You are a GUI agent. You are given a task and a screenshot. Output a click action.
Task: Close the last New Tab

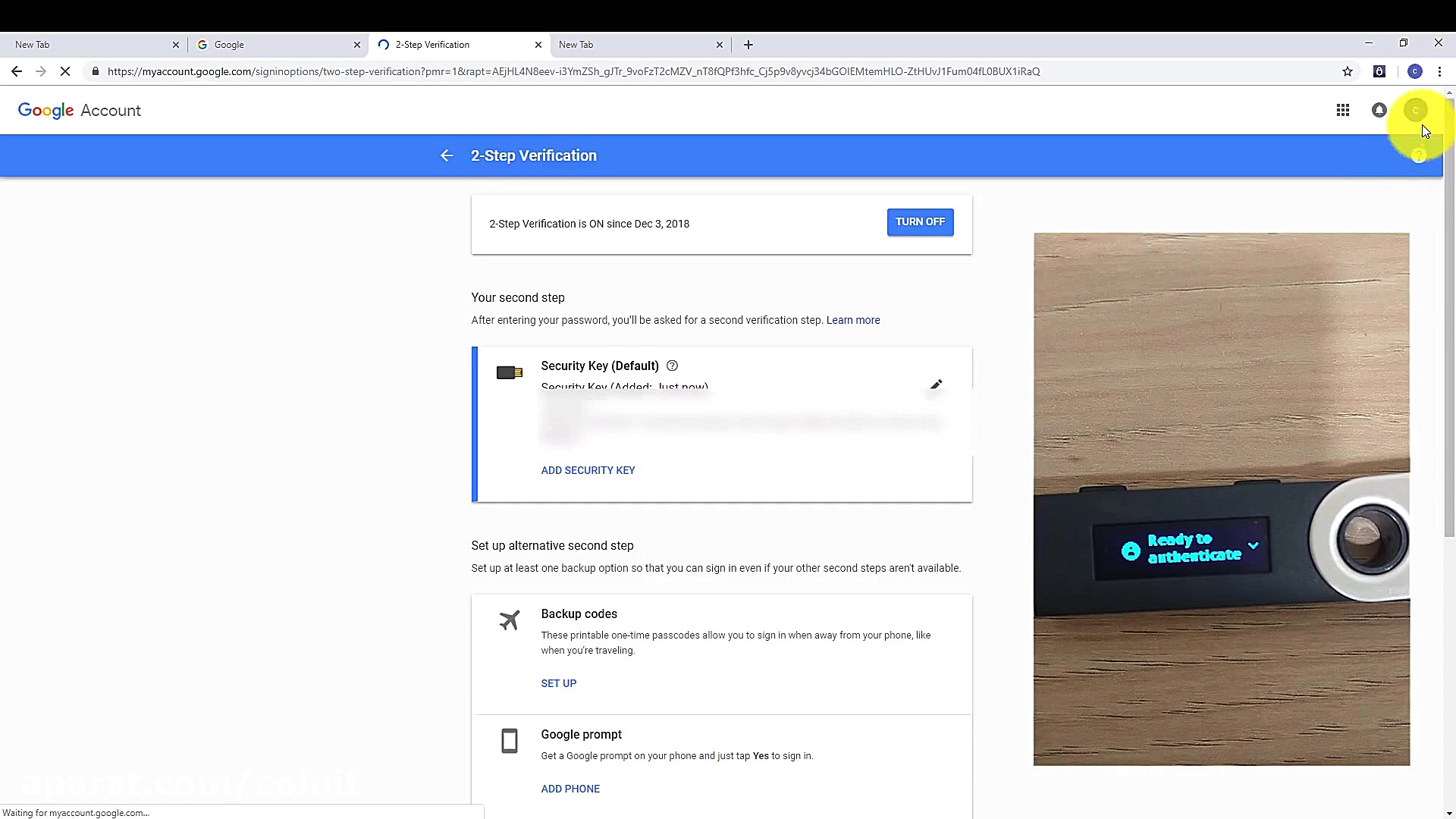tap(720, 45)
